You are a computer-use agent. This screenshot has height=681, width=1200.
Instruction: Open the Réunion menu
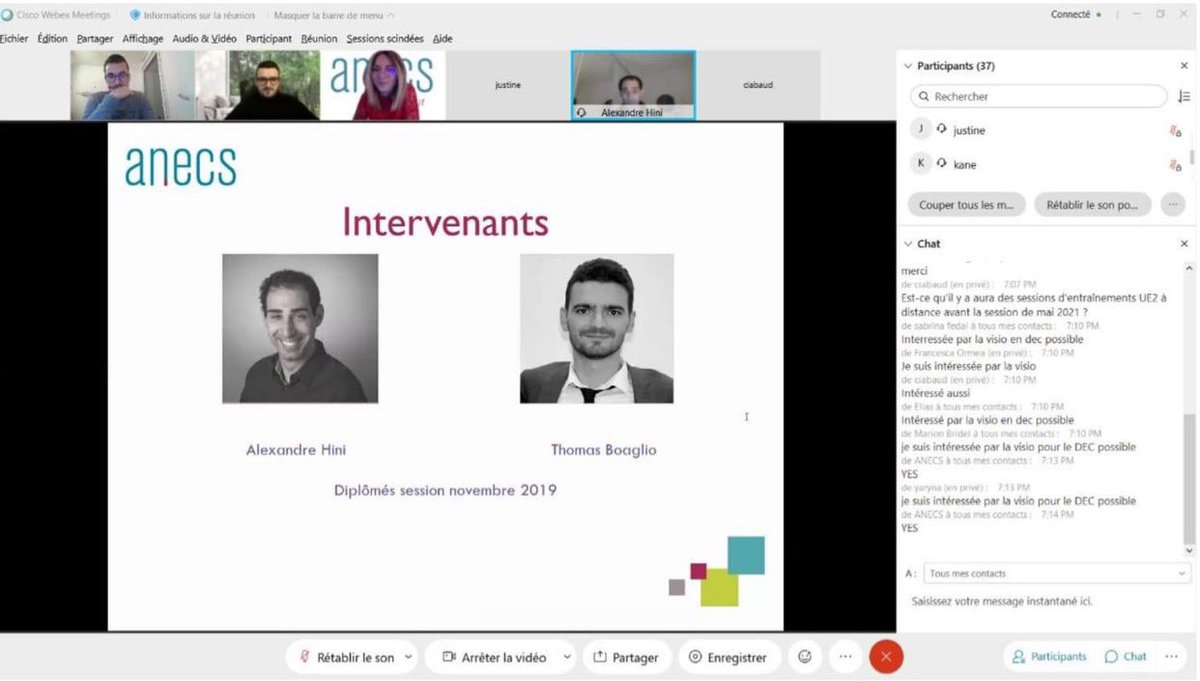[x=319, y=39]
